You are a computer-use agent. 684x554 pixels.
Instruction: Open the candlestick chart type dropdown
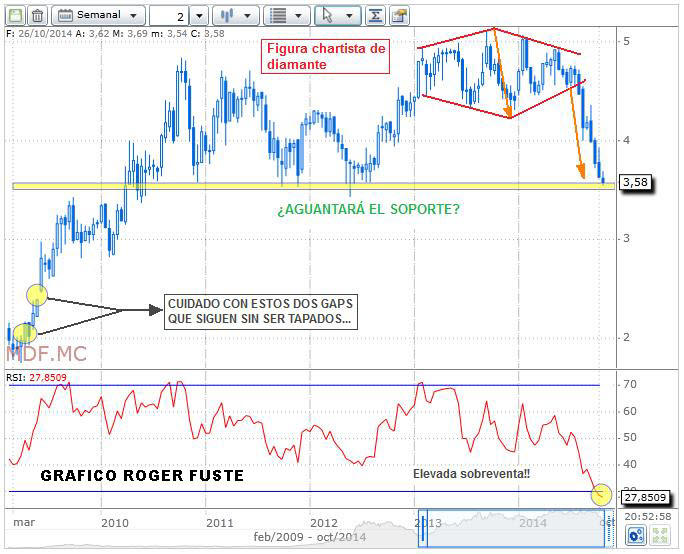[x=236, y=16]
